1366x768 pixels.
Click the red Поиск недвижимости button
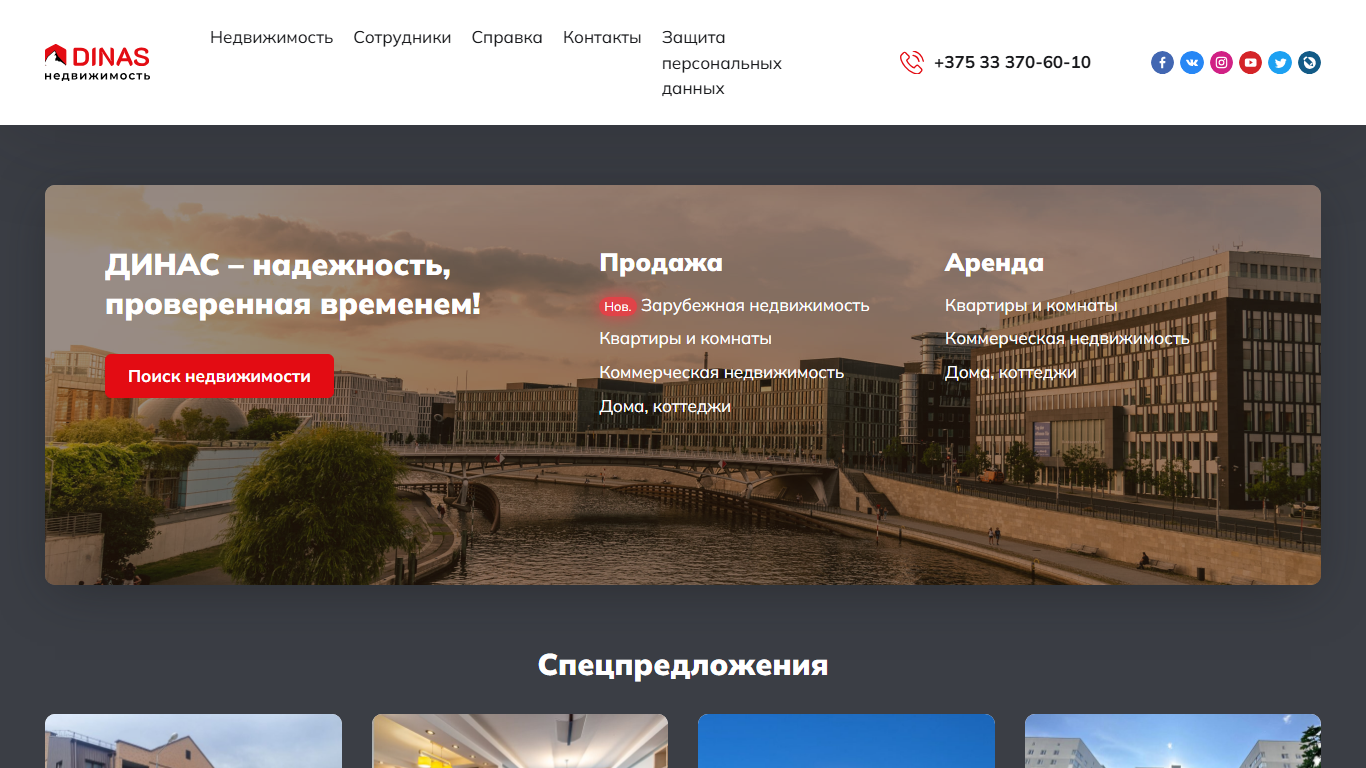coord(219,376)
